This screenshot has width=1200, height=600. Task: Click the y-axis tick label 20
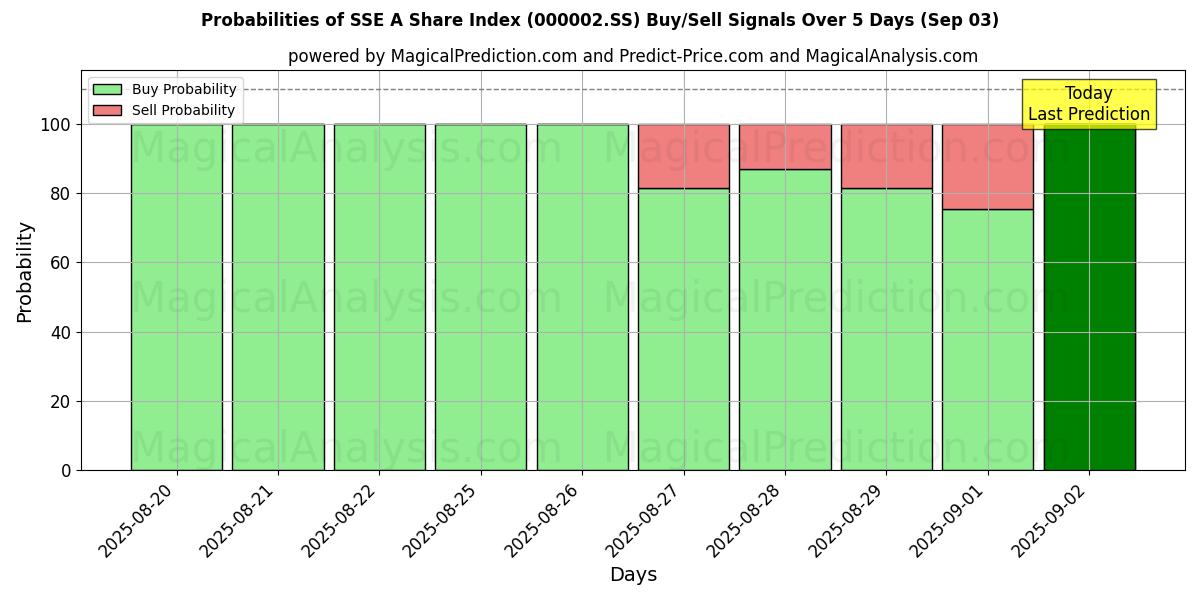coord(61,402)
